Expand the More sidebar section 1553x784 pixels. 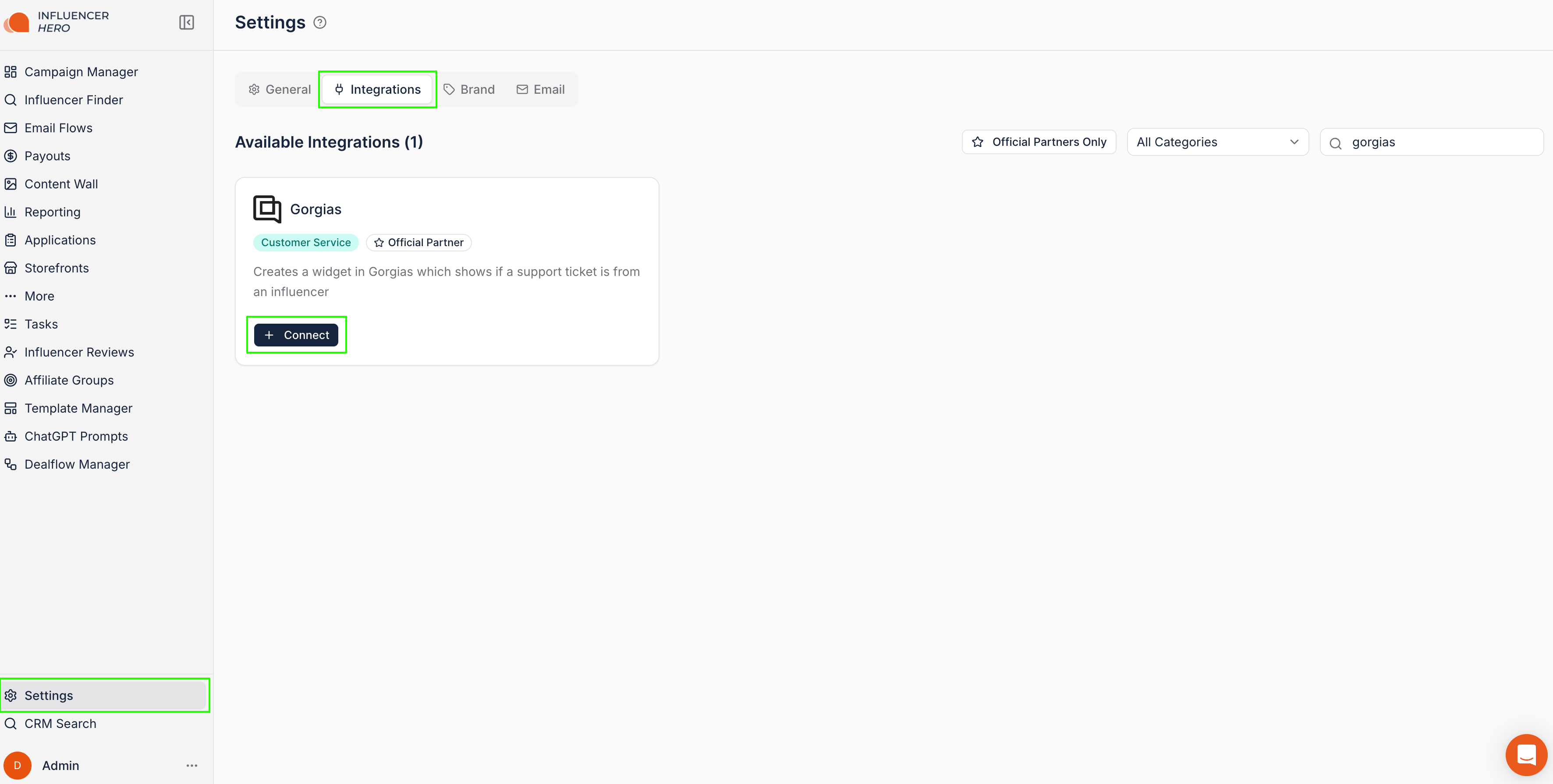pyautogui.click(x=39, y=296)
